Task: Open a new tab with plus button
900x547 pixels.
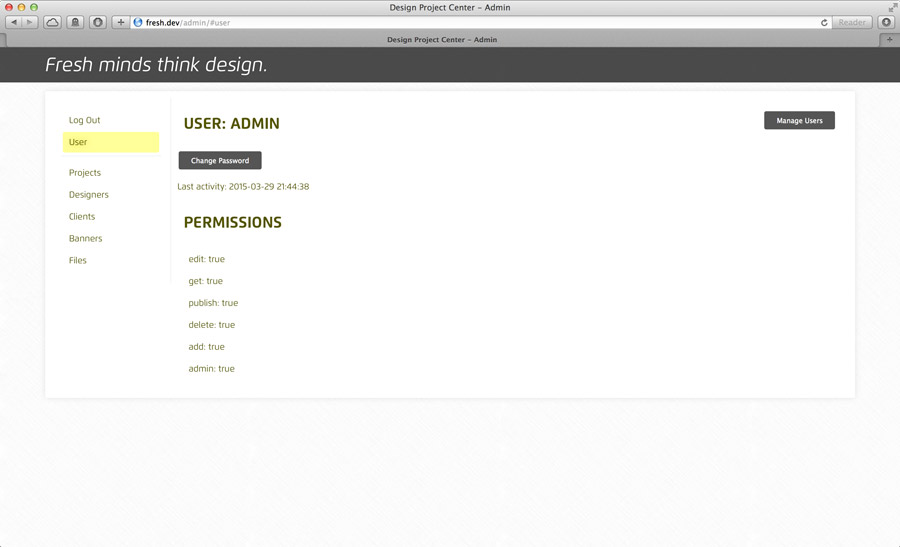Action: pyautogui.click(x=890, y=40)
